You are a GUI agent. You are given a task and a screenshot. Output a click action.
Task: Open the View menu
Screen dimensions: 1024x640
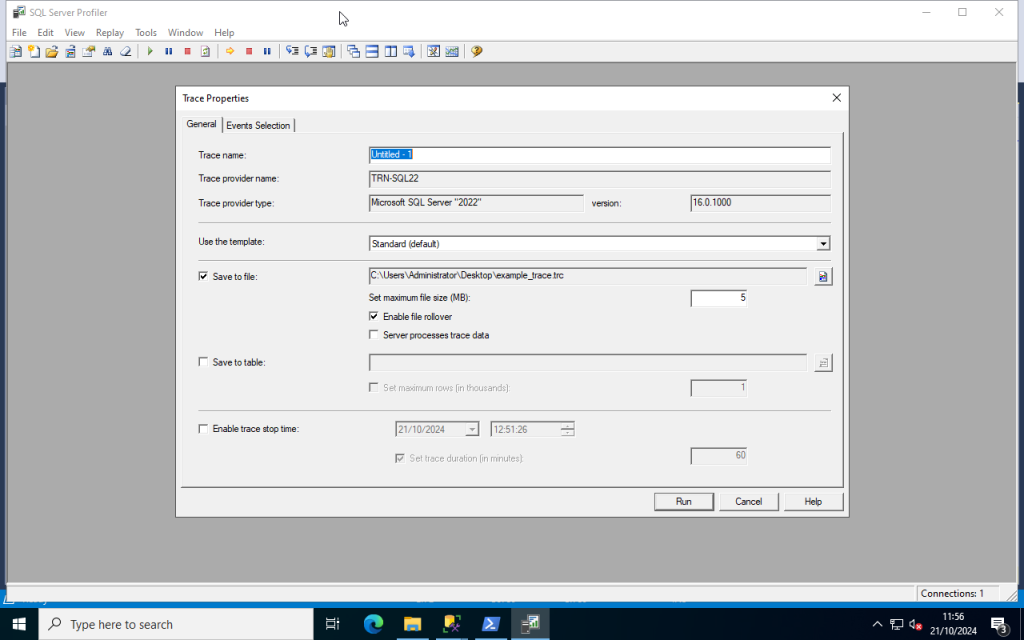(74, 33)
